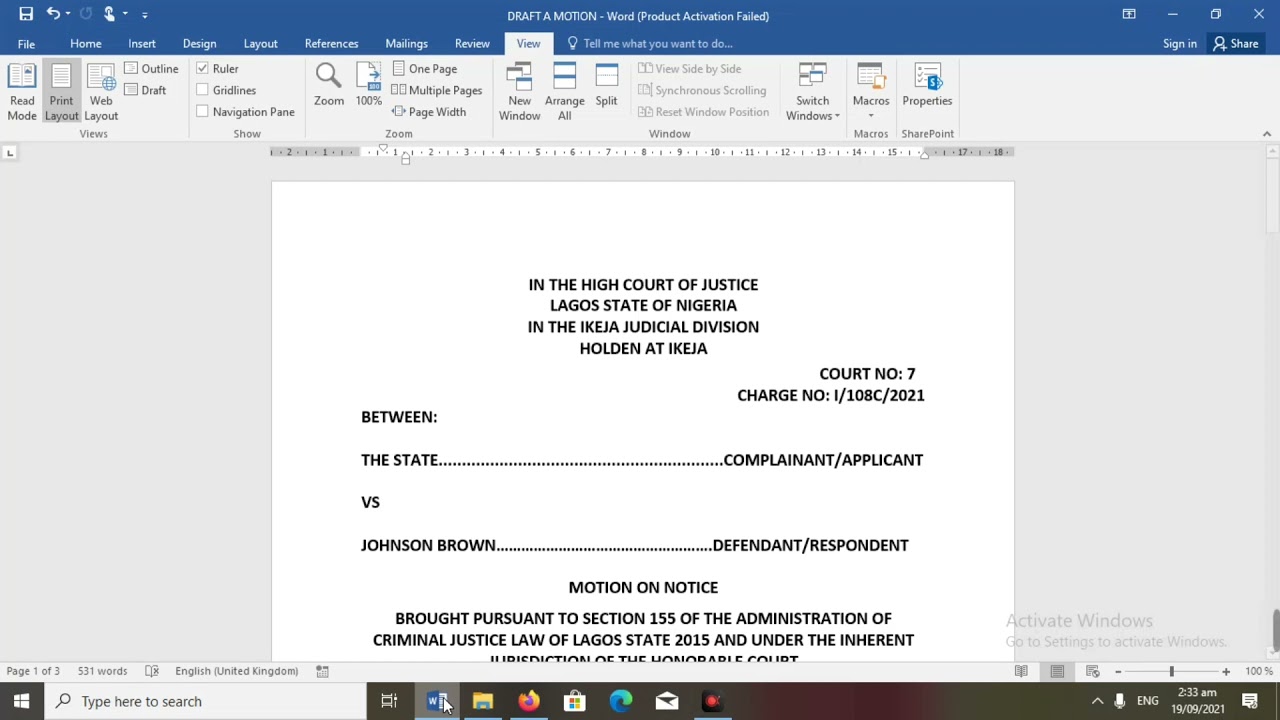This screenshot has height=720, width=1280.
Task: Select Web Layout from status bar
Action: pos(1093,671)
